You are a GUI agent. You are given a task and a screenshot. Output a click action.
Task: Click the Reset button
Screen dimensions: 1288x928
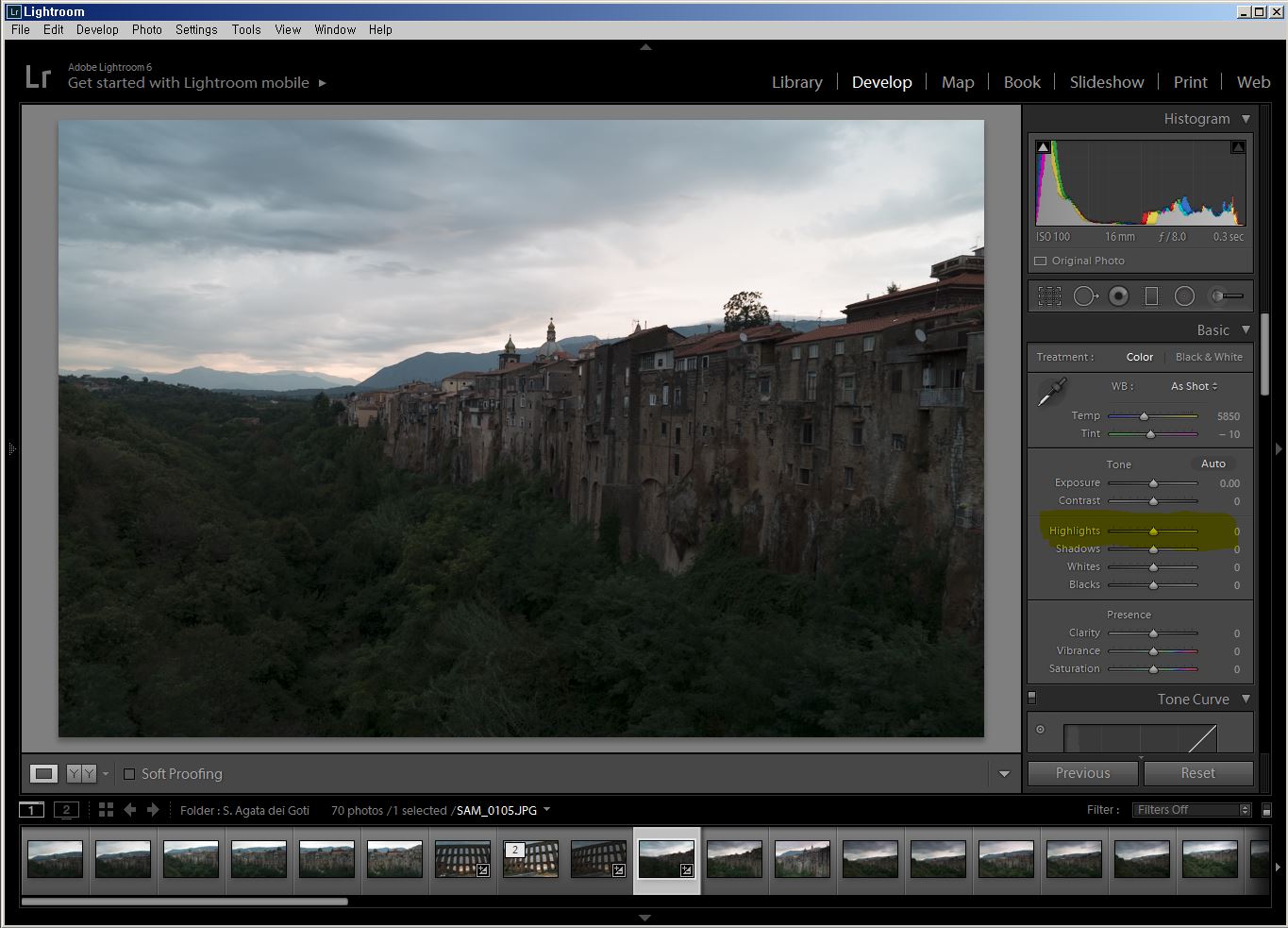(x=1197, y=773)
